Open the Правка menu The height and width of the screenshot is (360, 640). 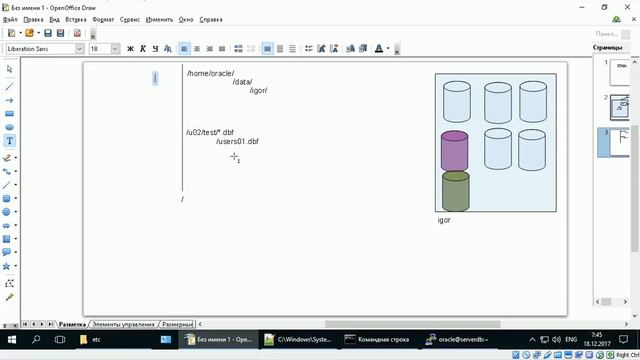pyautogui.click(x=33, y=20)
